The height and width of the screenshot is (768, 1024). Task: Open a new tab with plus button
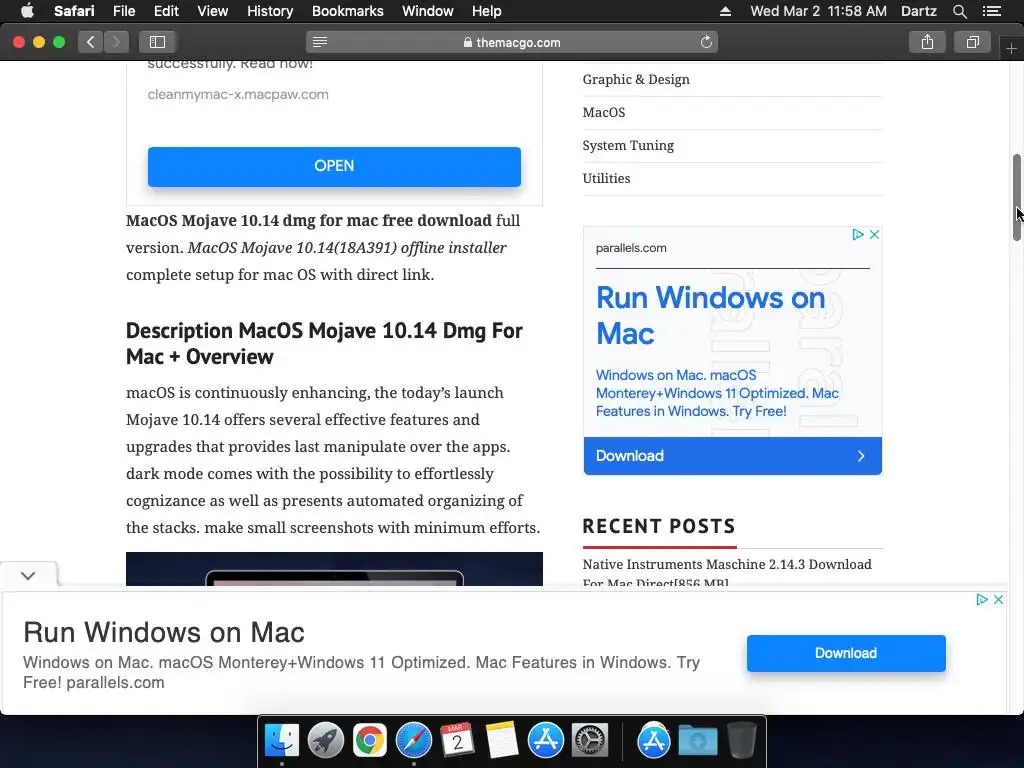click(1011, 48)
